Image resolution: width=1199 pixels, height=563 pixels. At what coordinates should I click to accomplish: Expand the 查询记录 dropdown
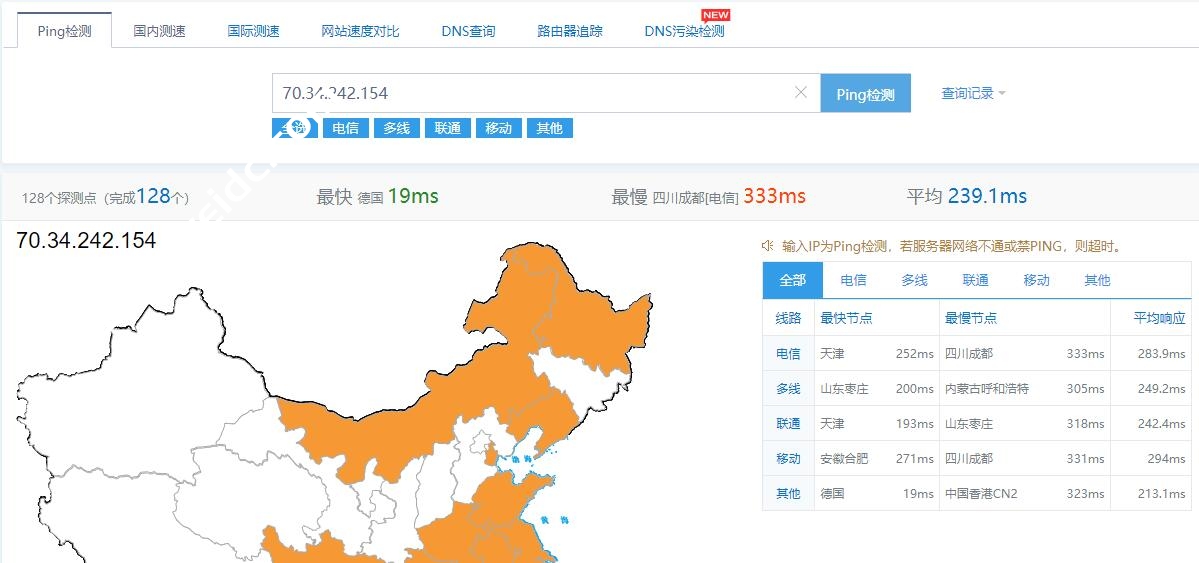click(x=973, y=93)
